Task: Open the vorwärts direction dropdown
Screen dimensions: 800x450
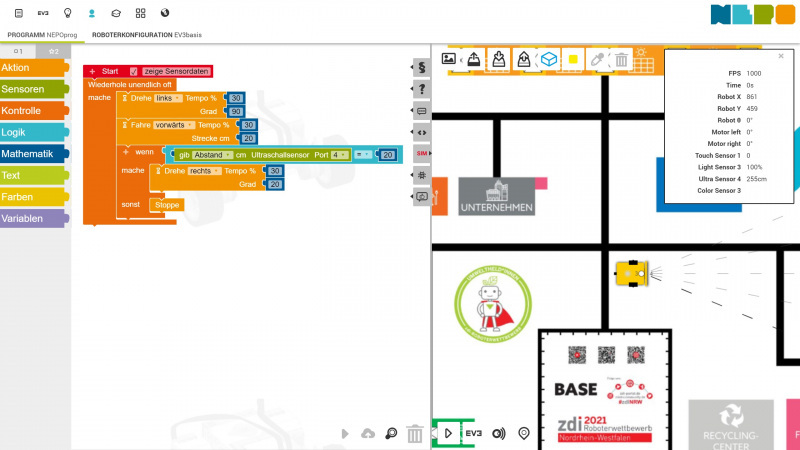Action: click(174, 125)
